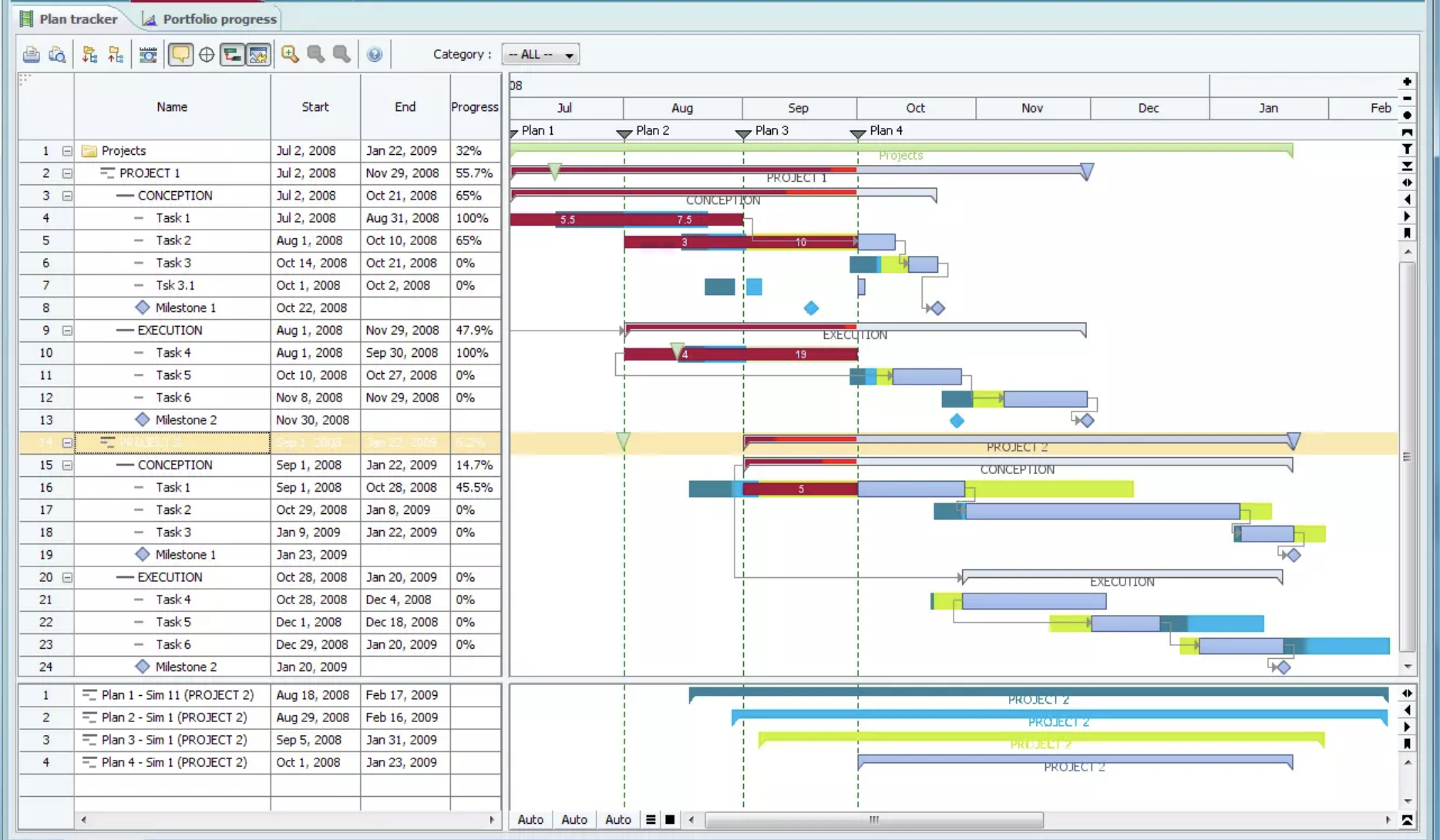The image size is (1440, 840).
Task: Click the double-diamond fit icon beside the timeline
Action: pyautogui.click(x=1407, y=183)
